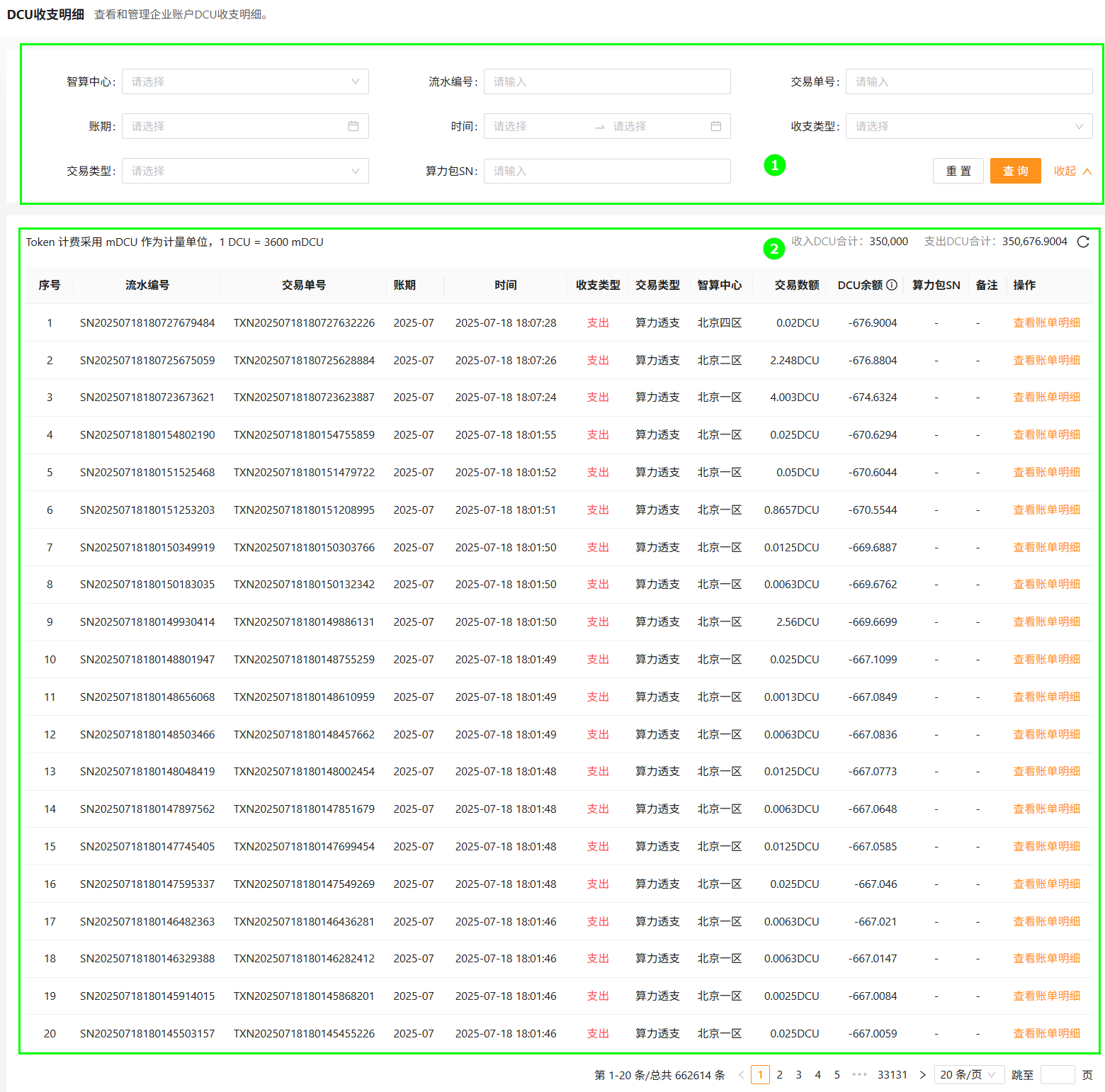
Task: Click the 查询 search button
Action: (1015, 171)
